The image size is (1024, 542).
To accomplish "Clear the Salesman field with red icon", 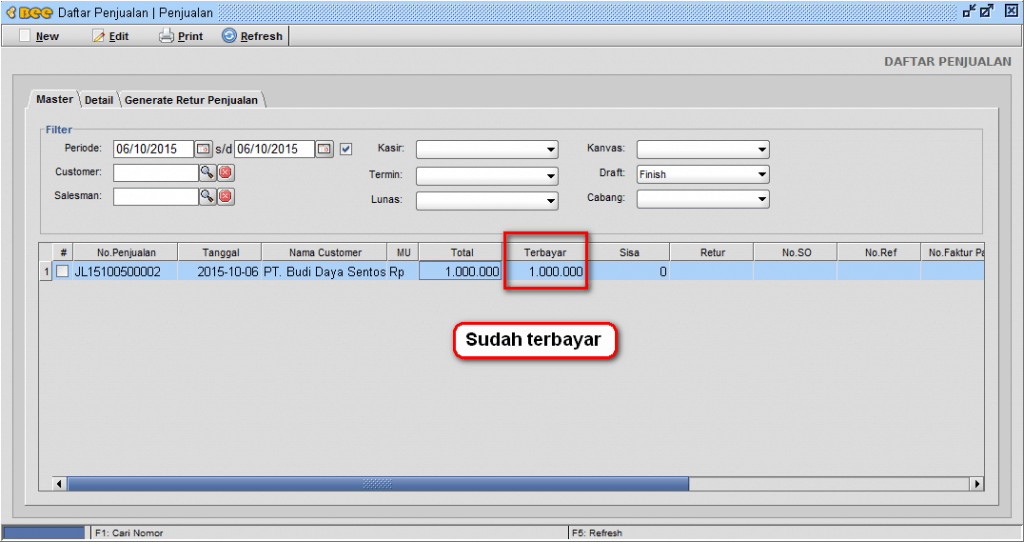I will [x=226, y=196].
